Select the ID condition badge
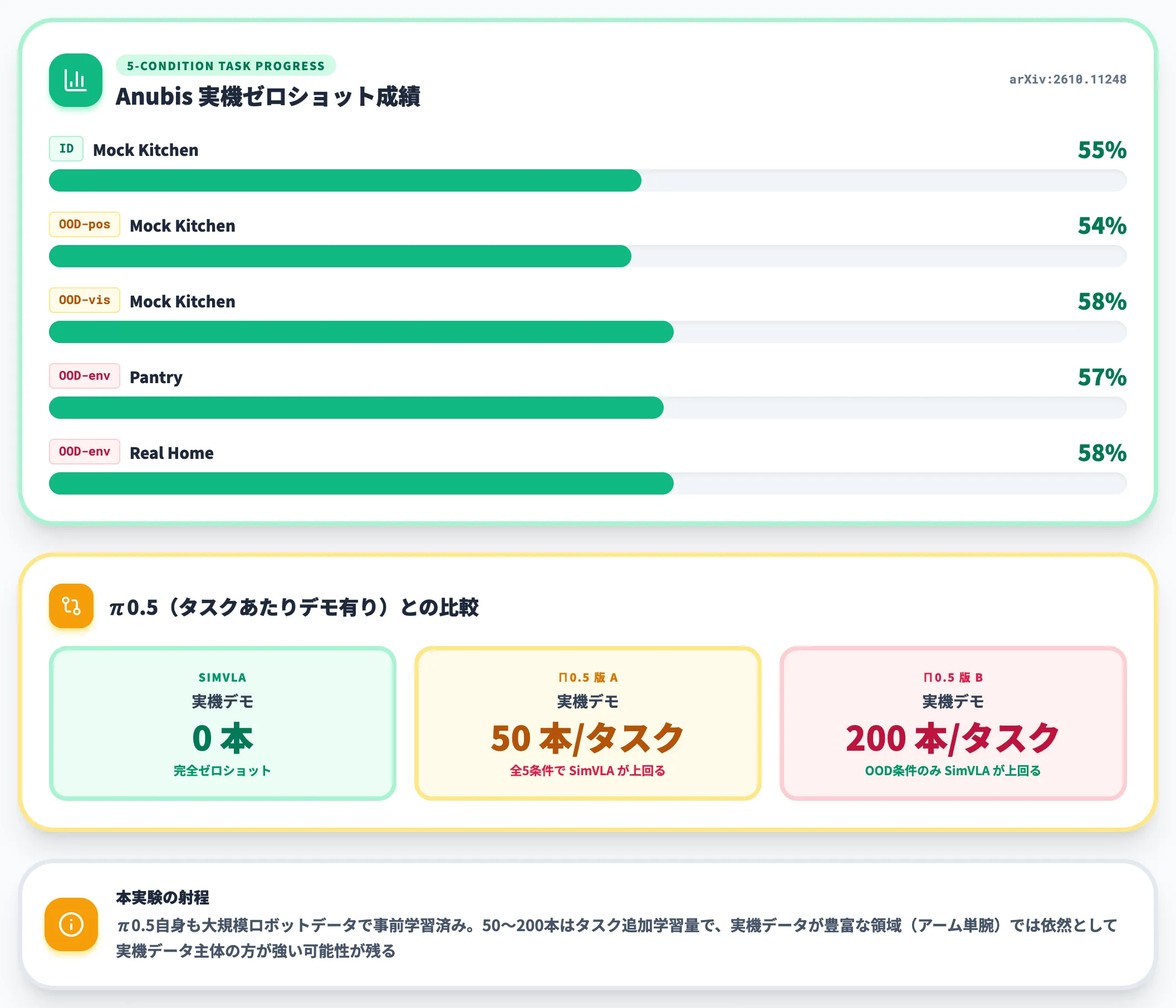This screenshot has width=1176, height=1008. click(66, 149)
